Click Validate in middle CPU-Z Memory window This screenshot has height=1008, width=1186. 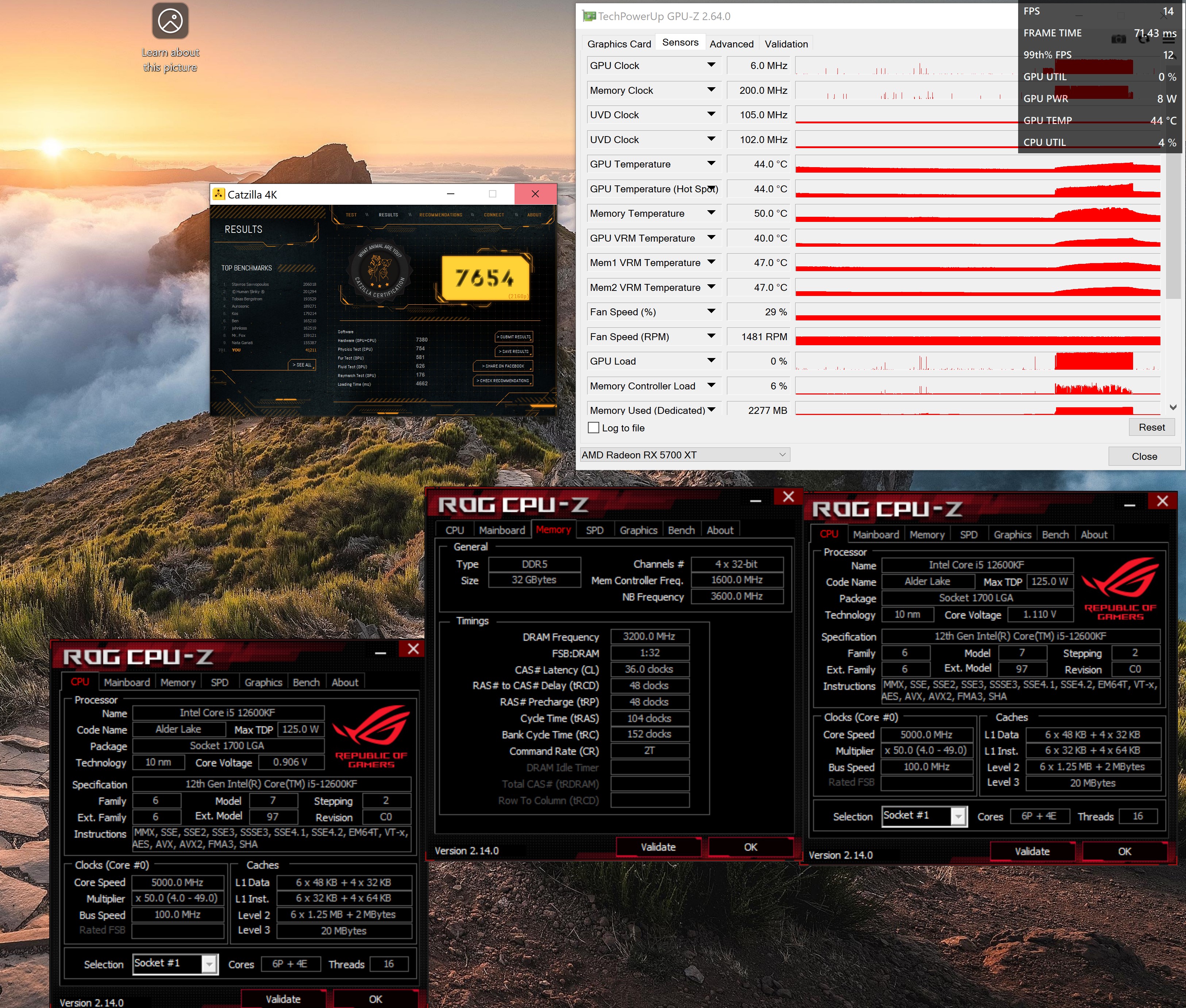coord(658,847)
